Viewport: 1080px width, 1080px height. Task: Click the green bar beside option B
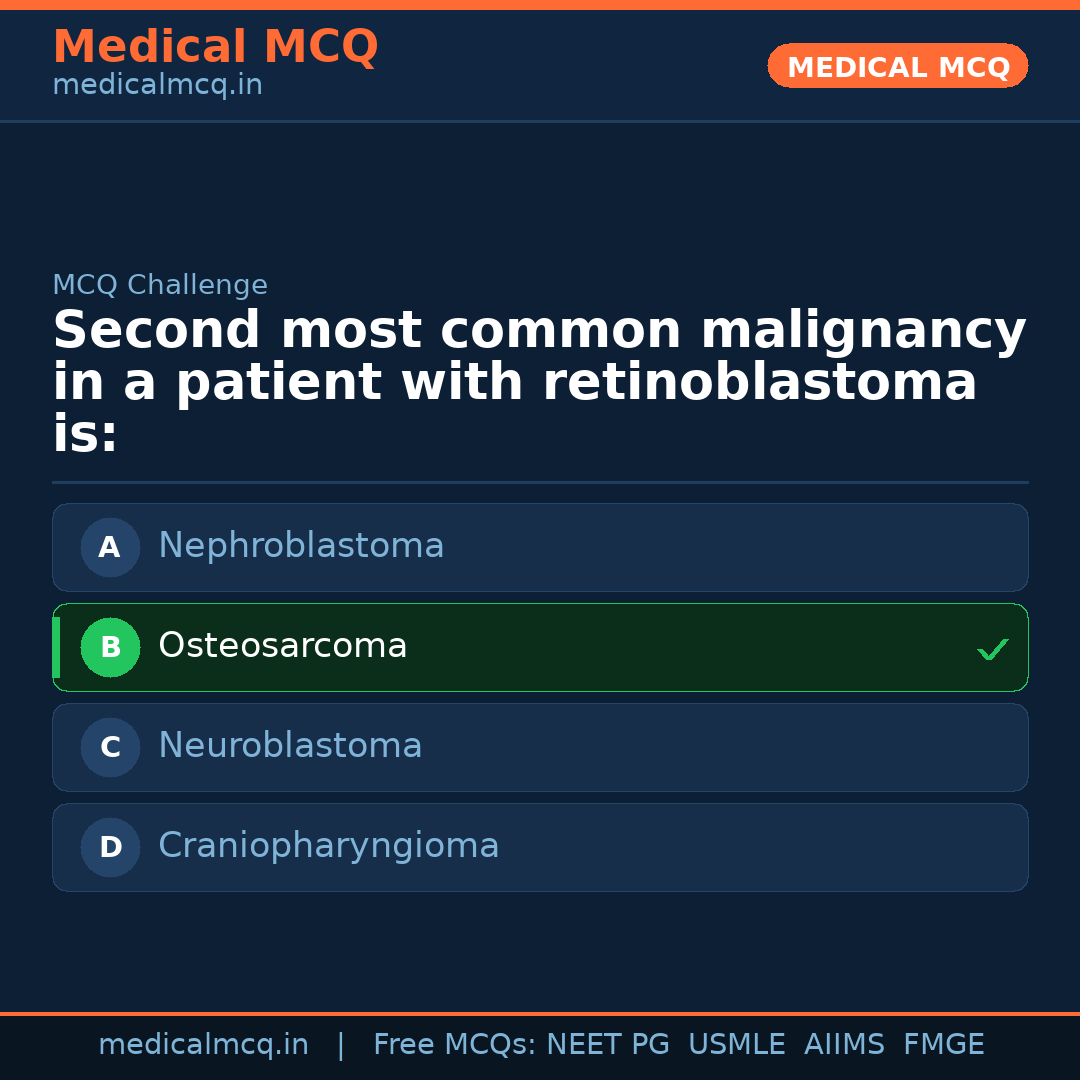tap(56, 647)
